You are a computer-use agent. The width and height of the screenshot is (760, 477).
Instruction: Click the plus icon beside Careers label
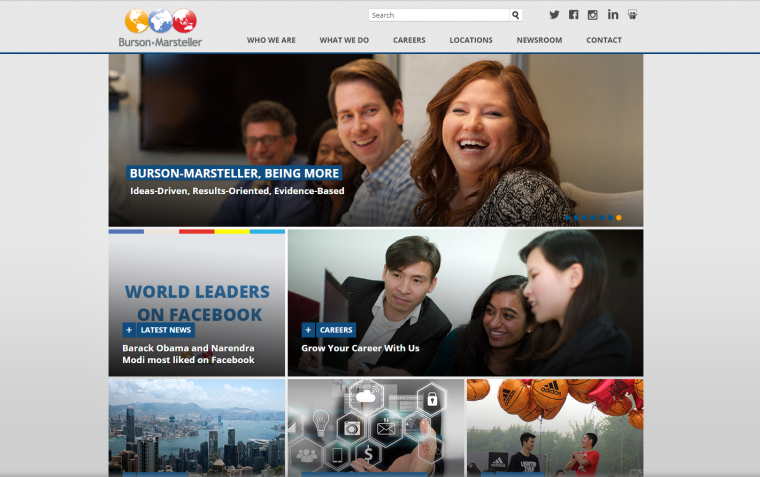coord(308,330)
